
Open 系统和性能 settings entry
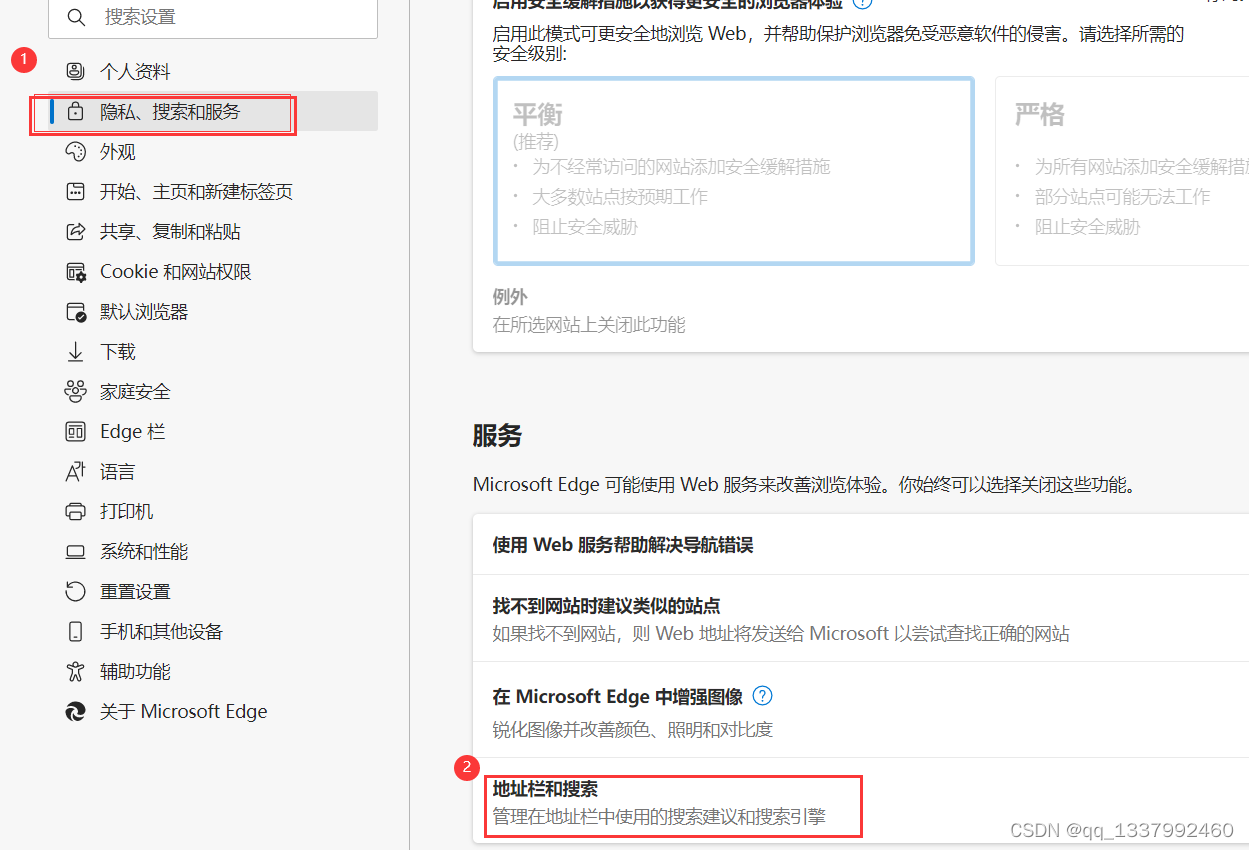pos(144,551)
